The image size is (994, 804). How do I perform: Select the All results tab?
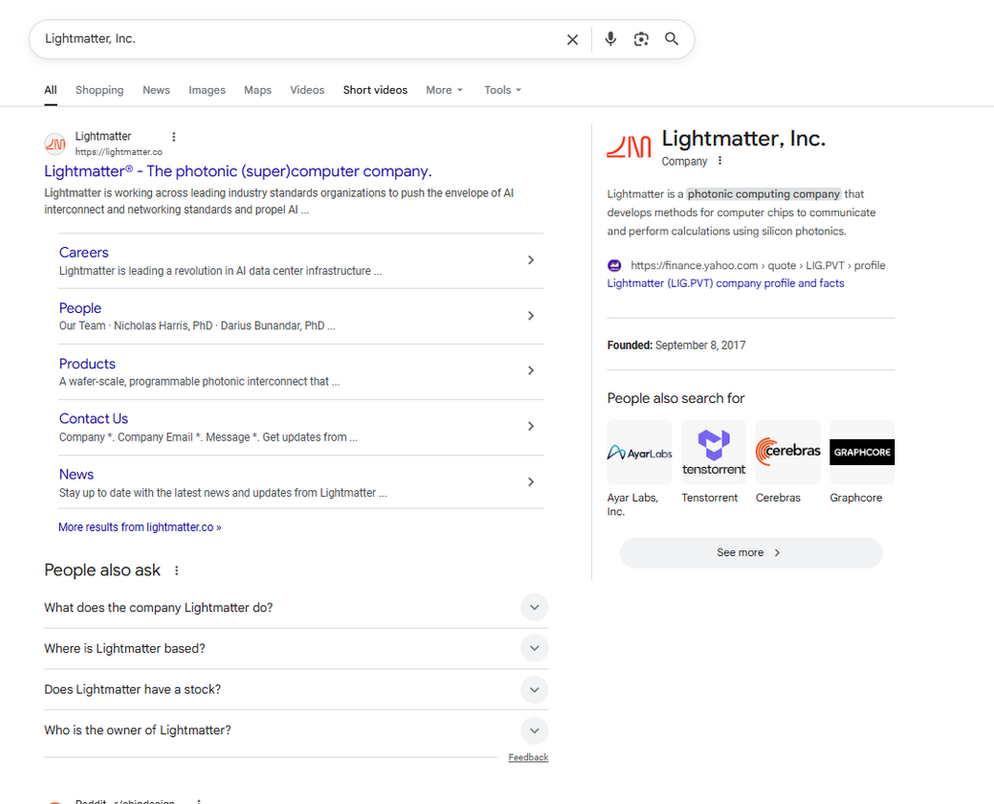tap(51, 90)
